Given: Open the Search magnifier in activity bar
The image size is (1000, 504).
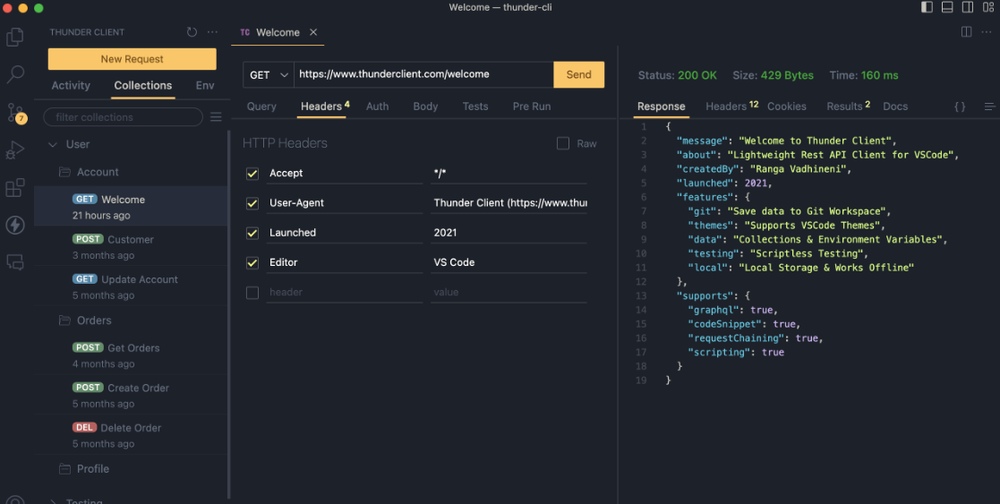Looking at the screenshot, I should click(15, 75).
